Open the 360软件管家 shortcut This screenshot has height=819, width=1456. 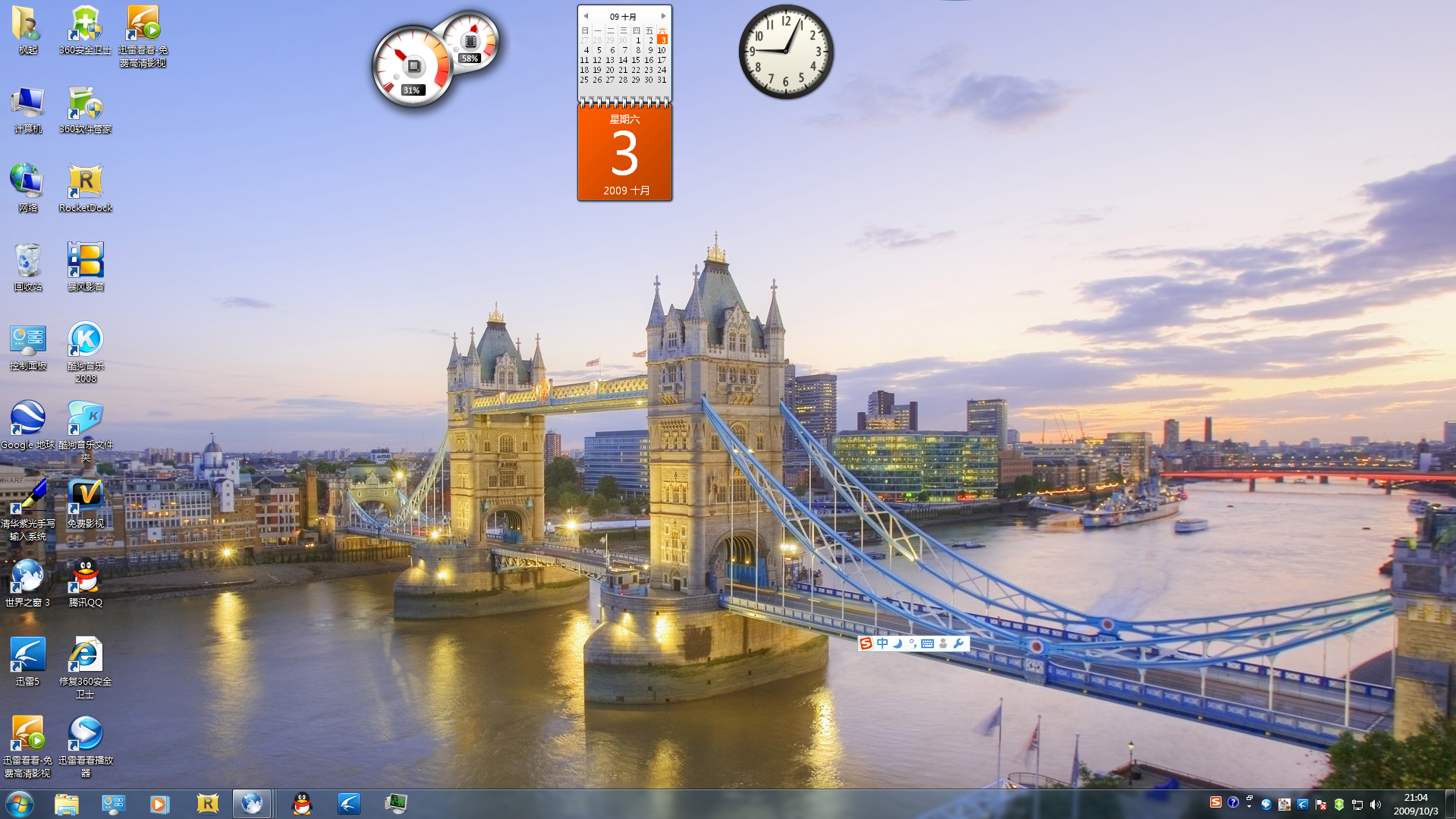(85, 110)
